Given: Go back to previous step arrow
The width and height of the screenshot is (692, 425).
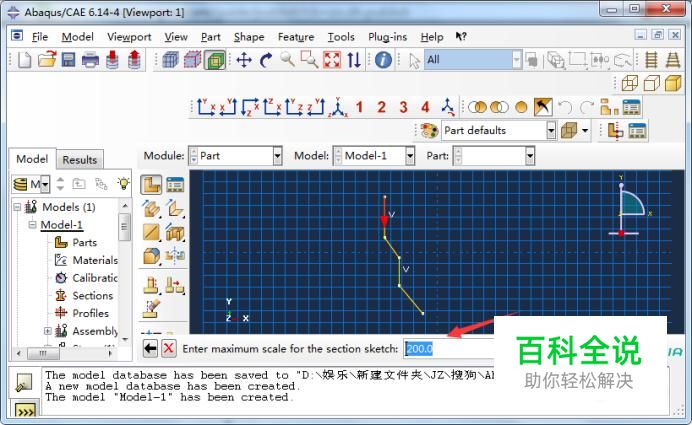Looking at the screenshot, I should 150,348.
